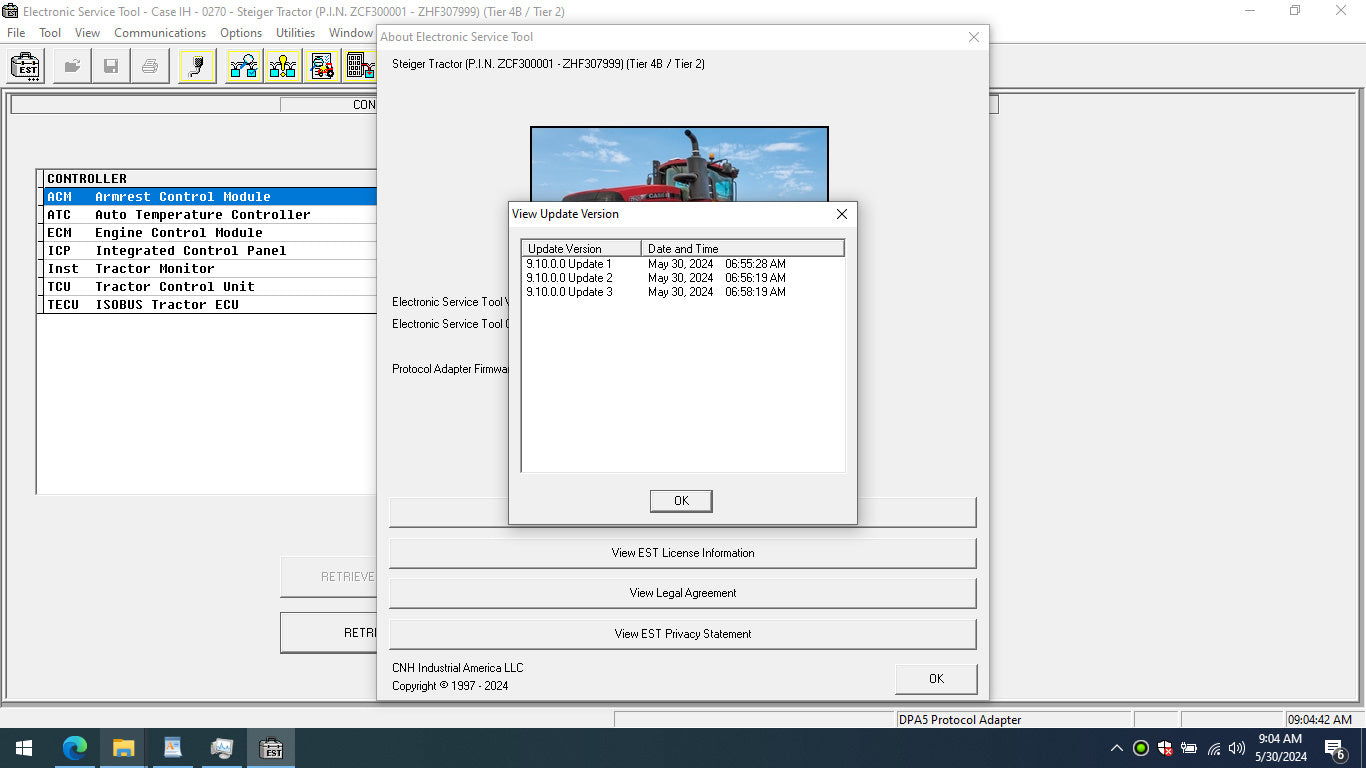
Task: Click the Date and Time column header
Action: point(743,248)
